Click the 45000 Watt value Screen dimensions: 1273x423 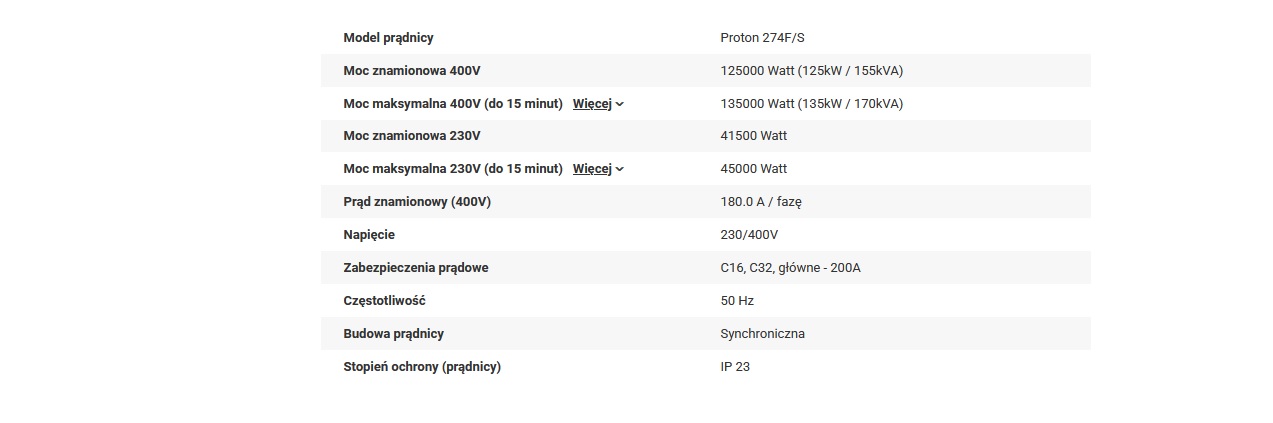(753, 169)
